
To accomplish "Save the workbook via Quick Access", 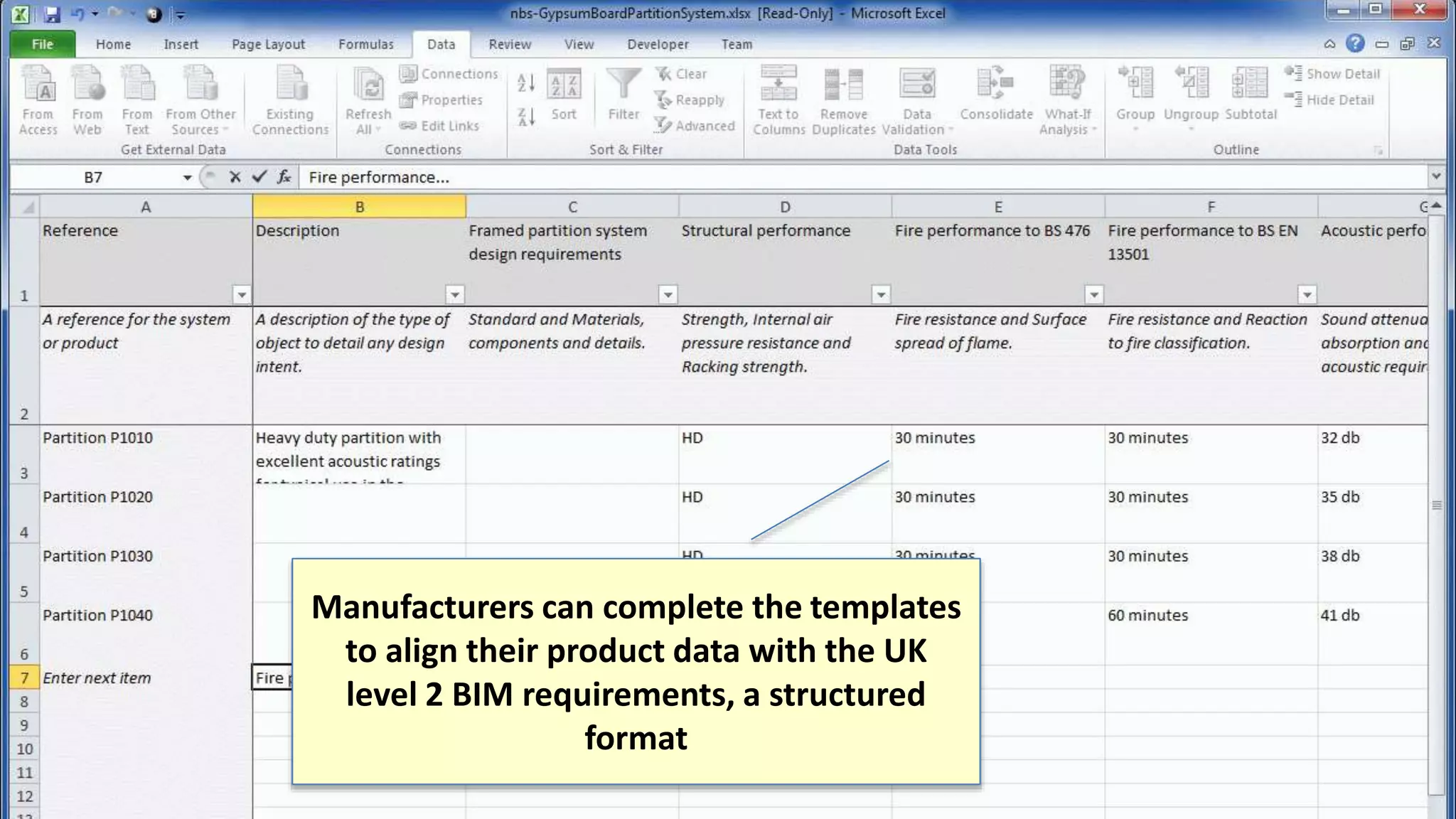I will 51,14.
